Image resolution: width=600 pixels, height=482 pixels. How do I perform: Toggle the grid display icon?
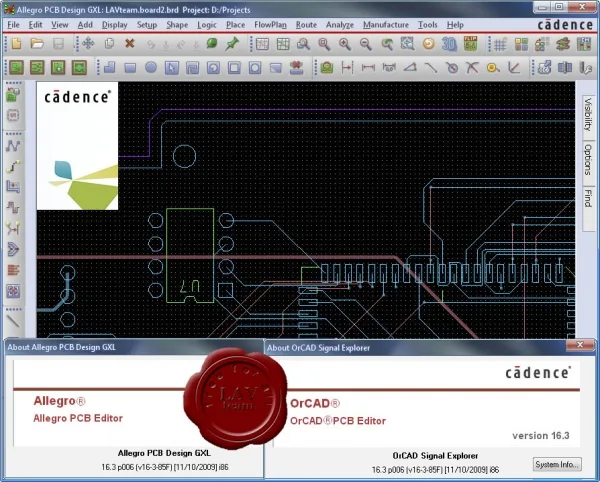click(500, 44)
